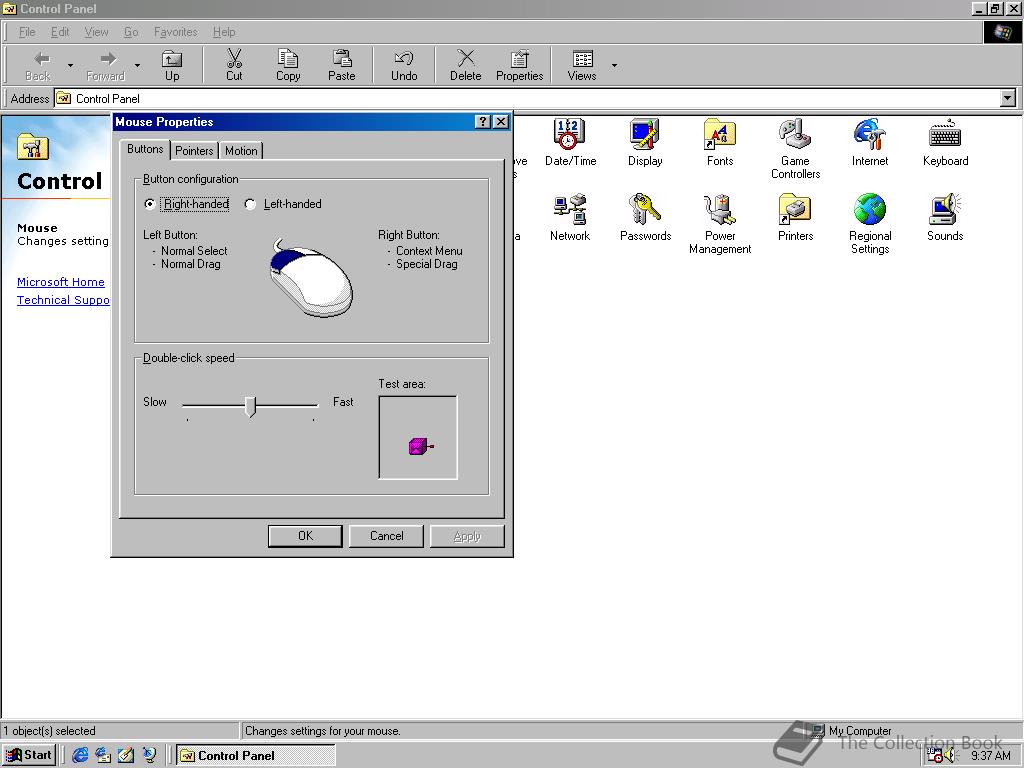
Task: Click the Technical Support link
Action: [63, 300]
